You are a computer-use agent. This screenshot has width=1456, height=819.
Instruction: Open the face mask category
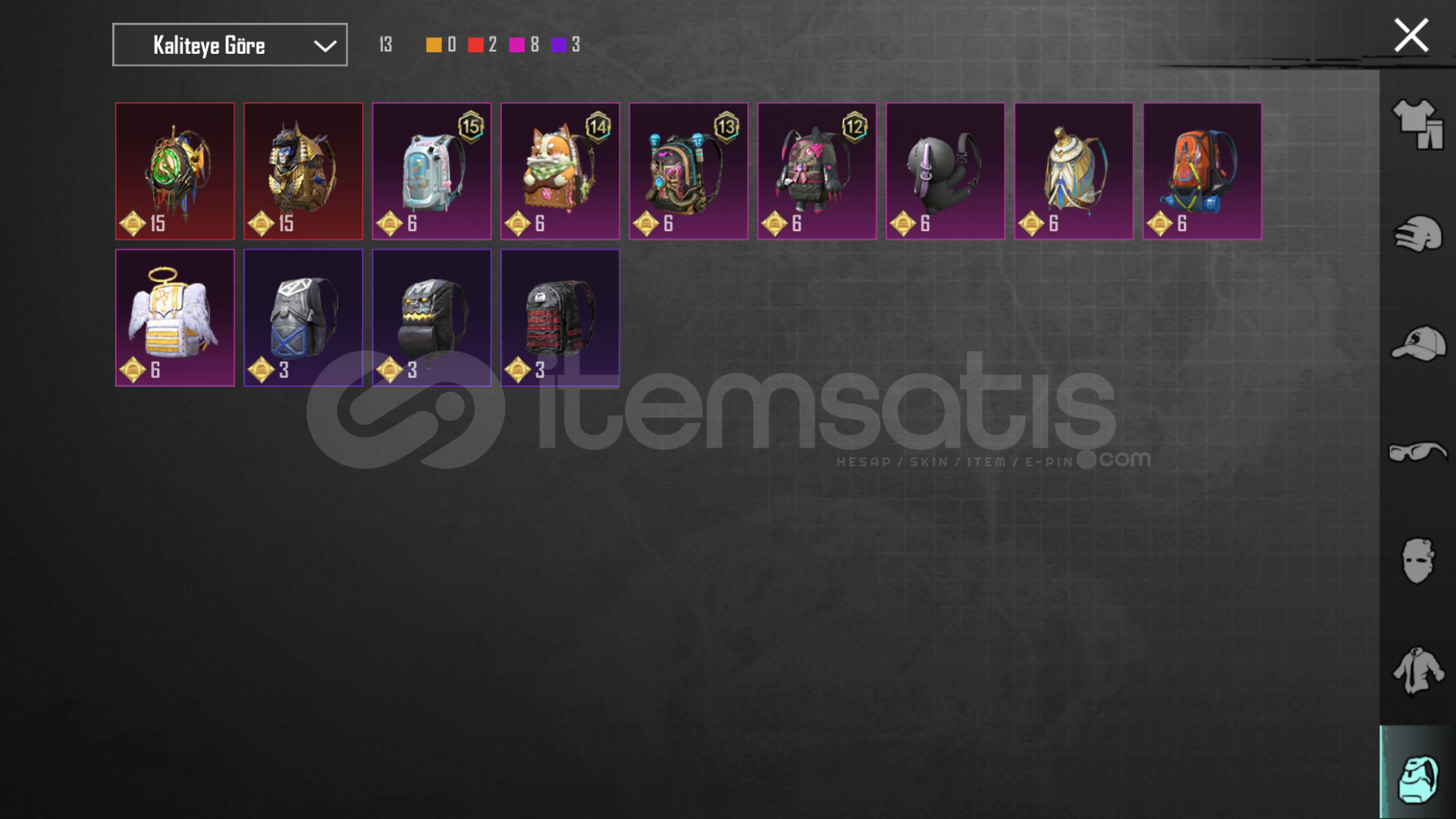tap(1417, 560)
